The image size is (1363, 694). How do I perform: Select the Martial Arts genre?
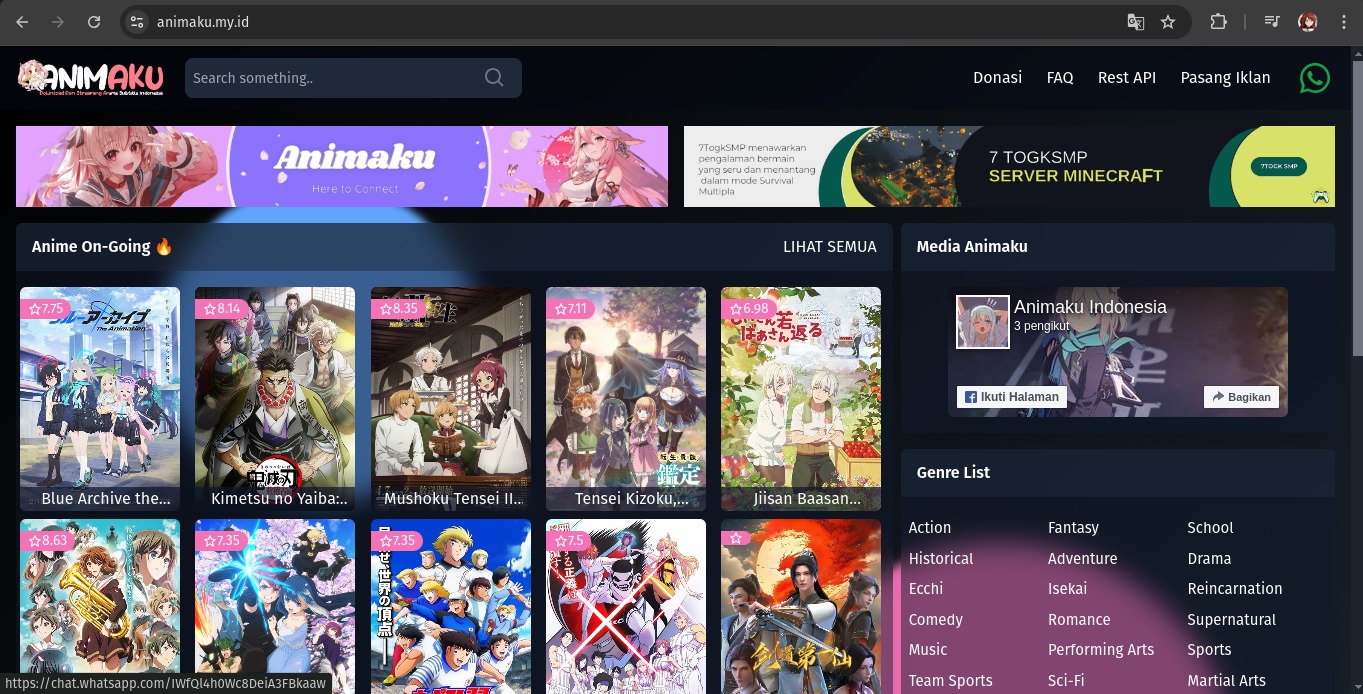click(1226, 681)
